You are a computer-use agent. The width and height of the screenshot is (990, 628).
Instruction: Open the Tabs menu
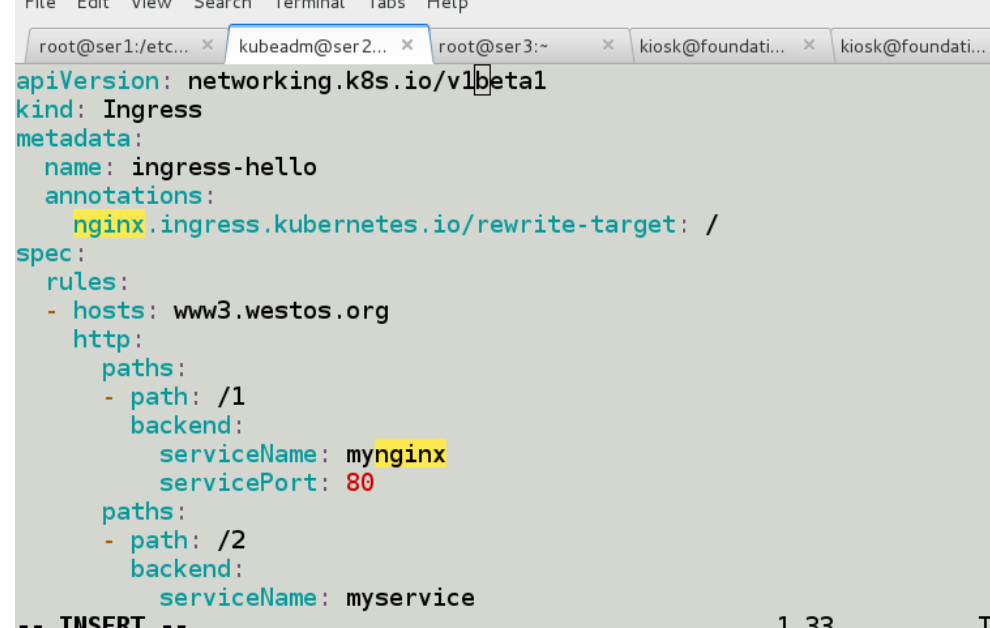coord(386,5)
